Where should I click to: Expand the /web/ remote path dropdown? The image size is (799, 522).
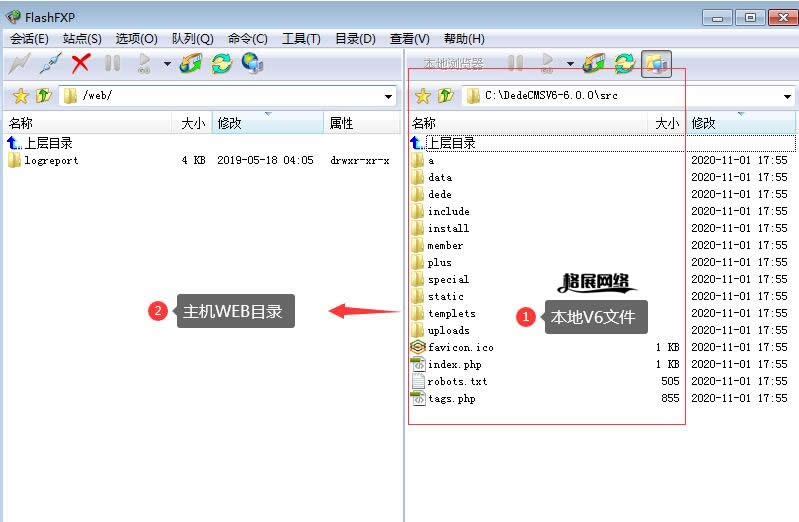pyautogui.click(x=389, y=96)
